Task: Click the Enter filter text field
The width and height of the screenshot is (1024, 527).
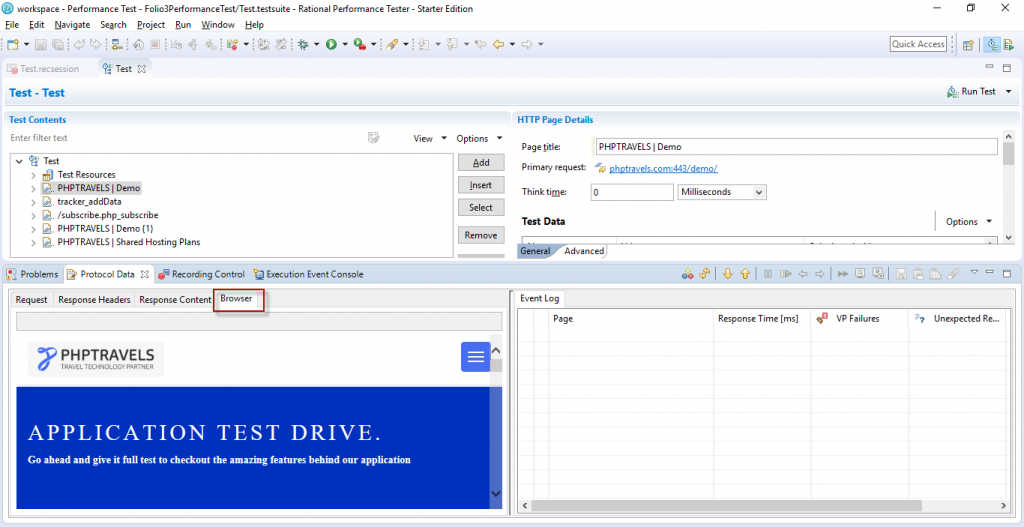Action: [186, 138]
